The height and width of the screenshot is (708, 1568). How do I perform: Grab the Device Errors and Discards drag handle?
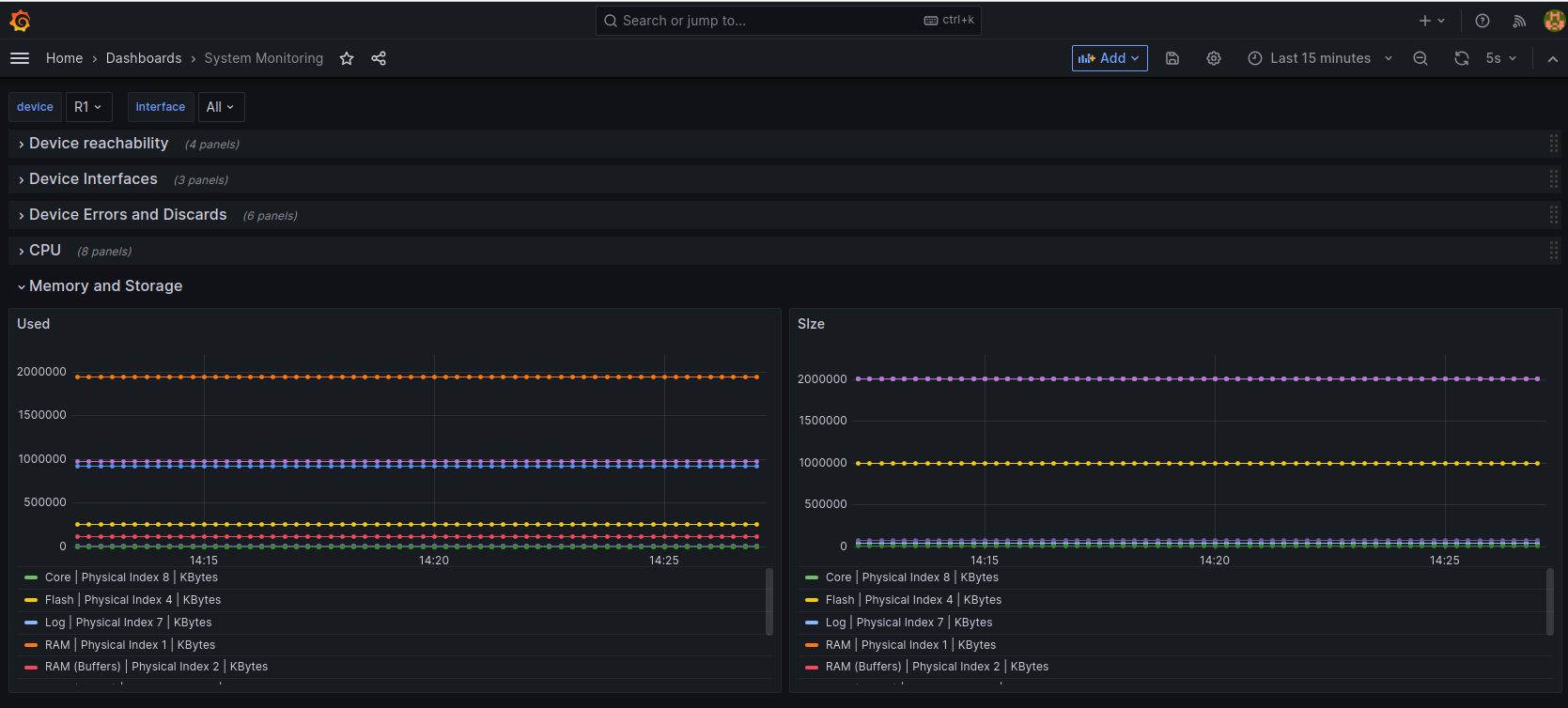[x=1554, y=215]
